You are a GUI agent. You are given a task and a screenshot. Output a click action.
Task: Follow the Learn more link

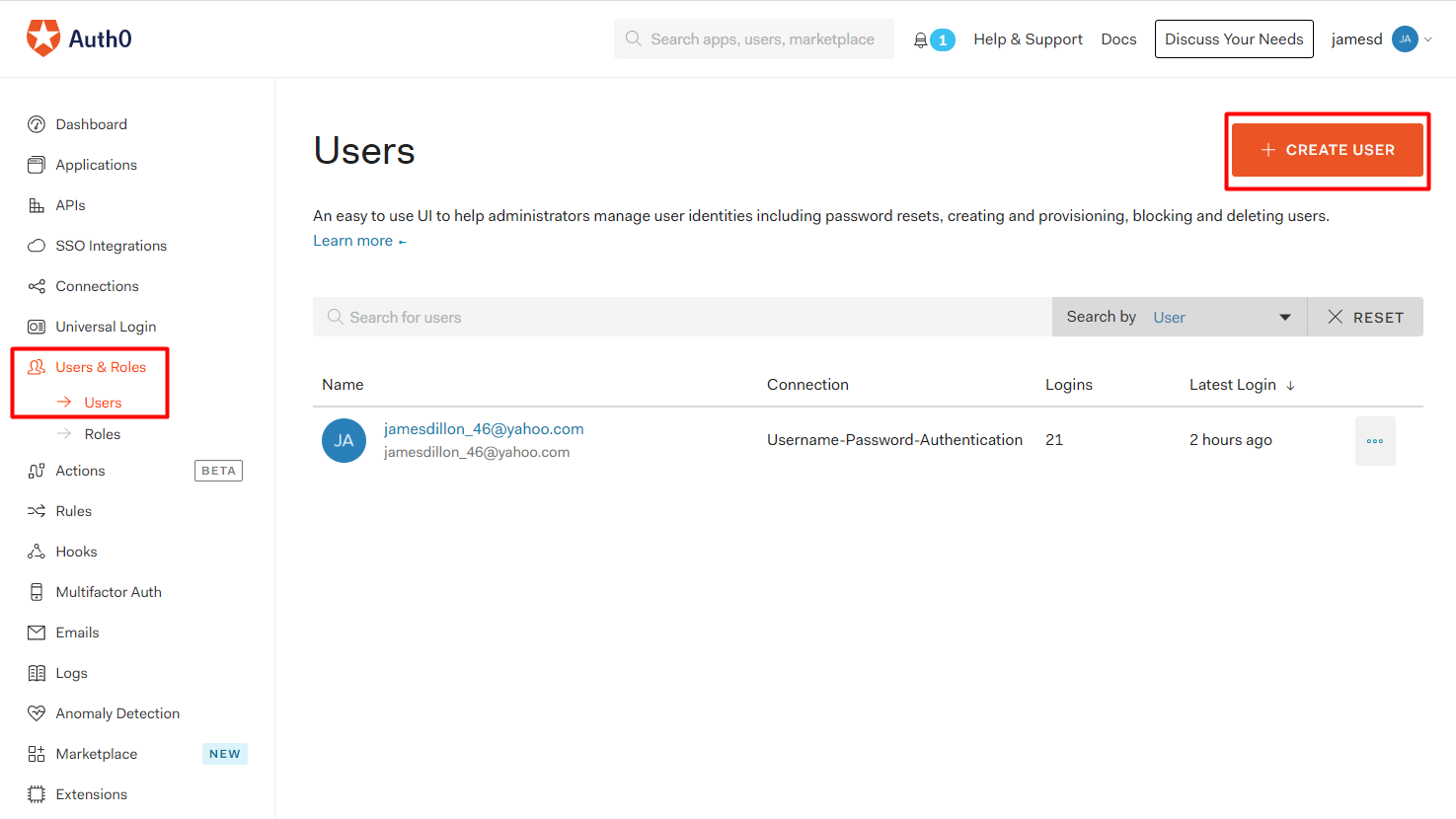pos(359,241)
